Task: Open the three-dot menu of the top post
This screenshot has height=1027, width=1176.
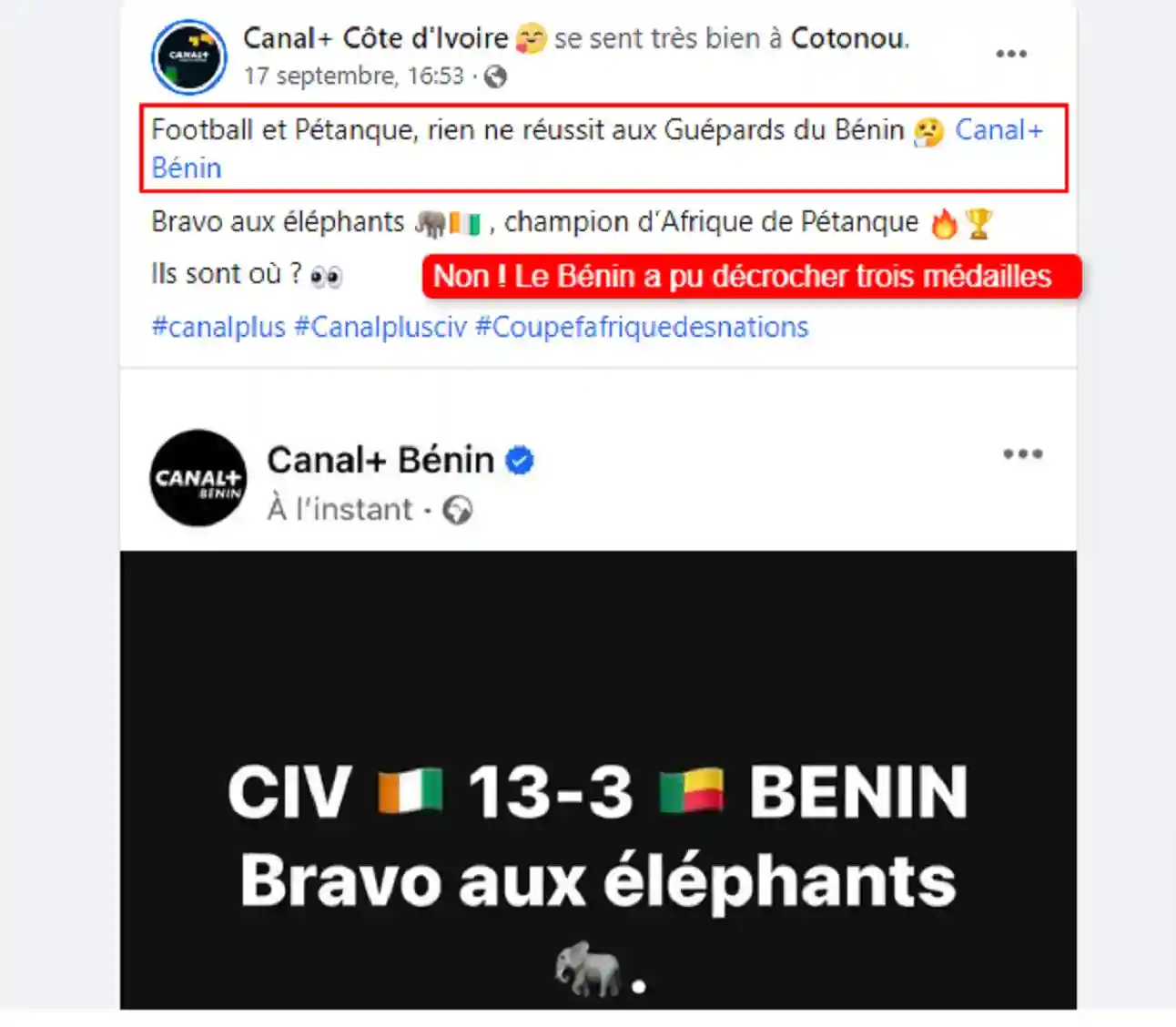Action: [x=1011, y=54]
